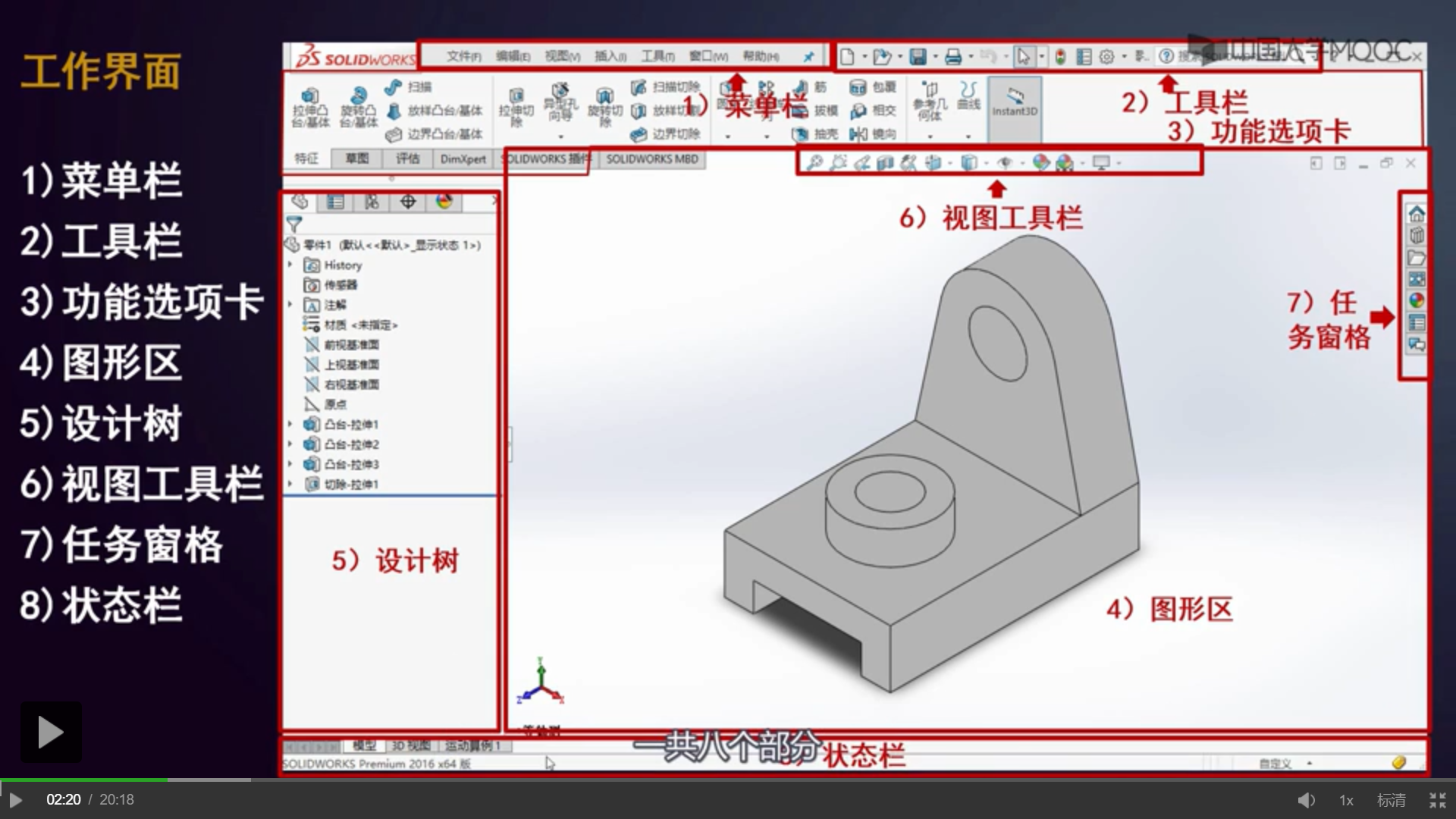This screenshot has height=819, width=1456.
Task: Select the zoom-to-fit icon in view toolbar
Action: [x=815, y=162]
